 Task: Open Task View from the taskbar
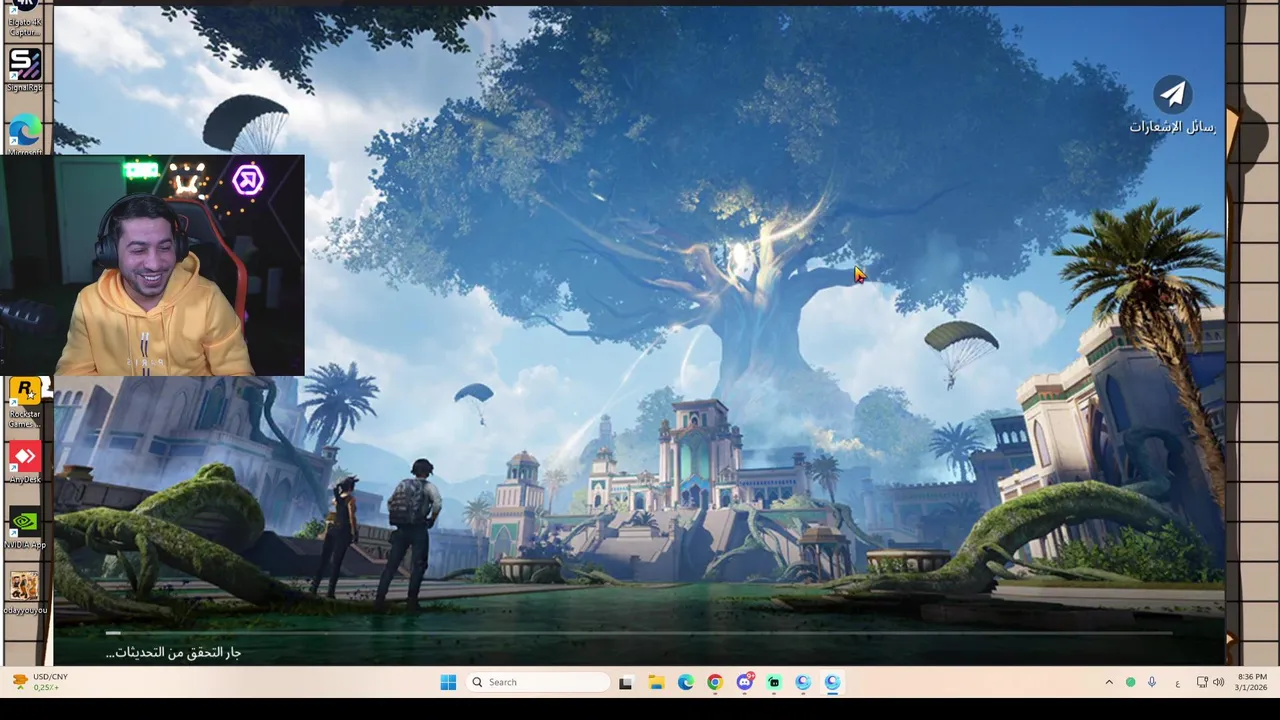coord(626,682)
